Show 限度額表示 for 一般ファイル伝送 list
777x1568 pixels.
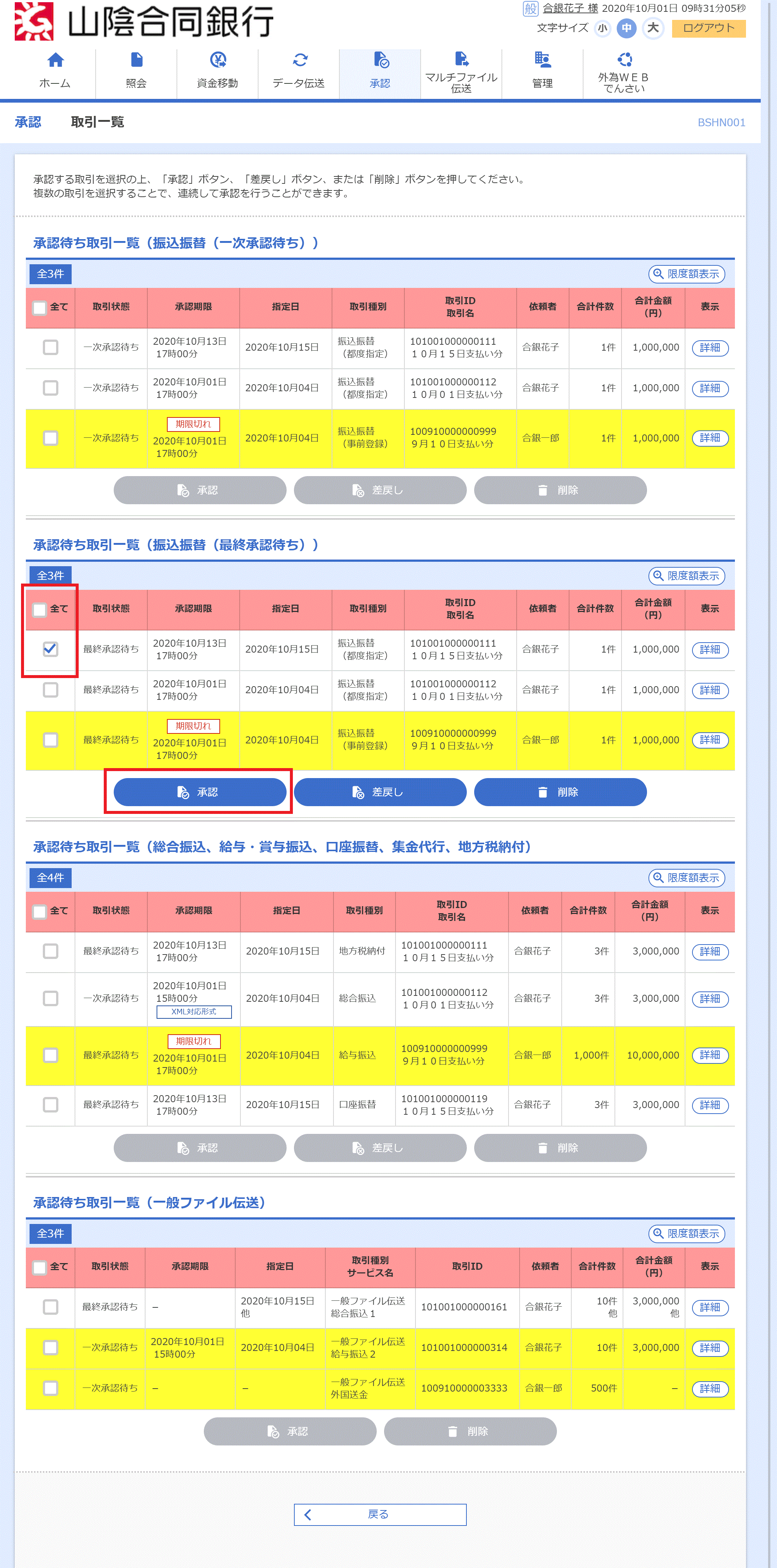click(686, 1234)
